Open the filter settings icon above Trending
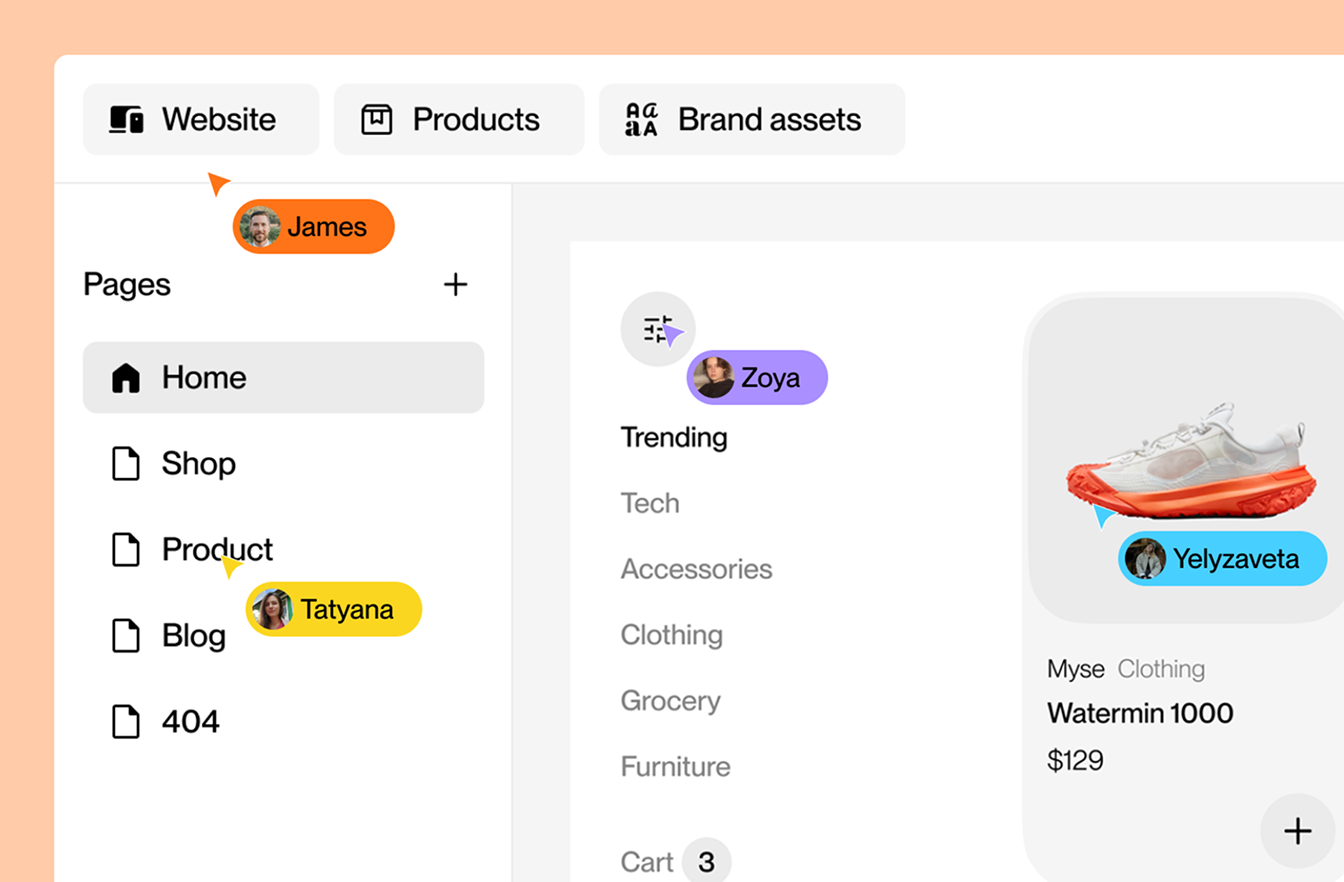This screenshot has width=1344, height=882. (x=655, y=329)
